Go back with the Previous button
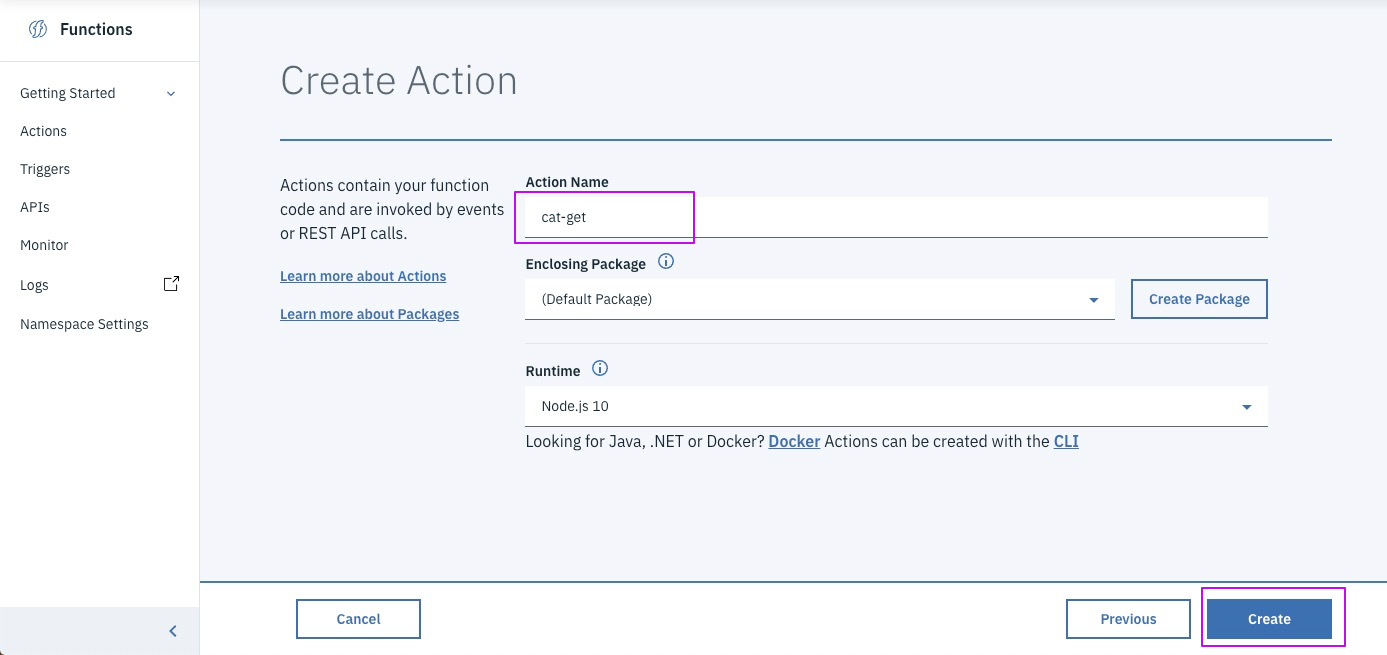This screenshot has width=1387, height=655. 1128,619
